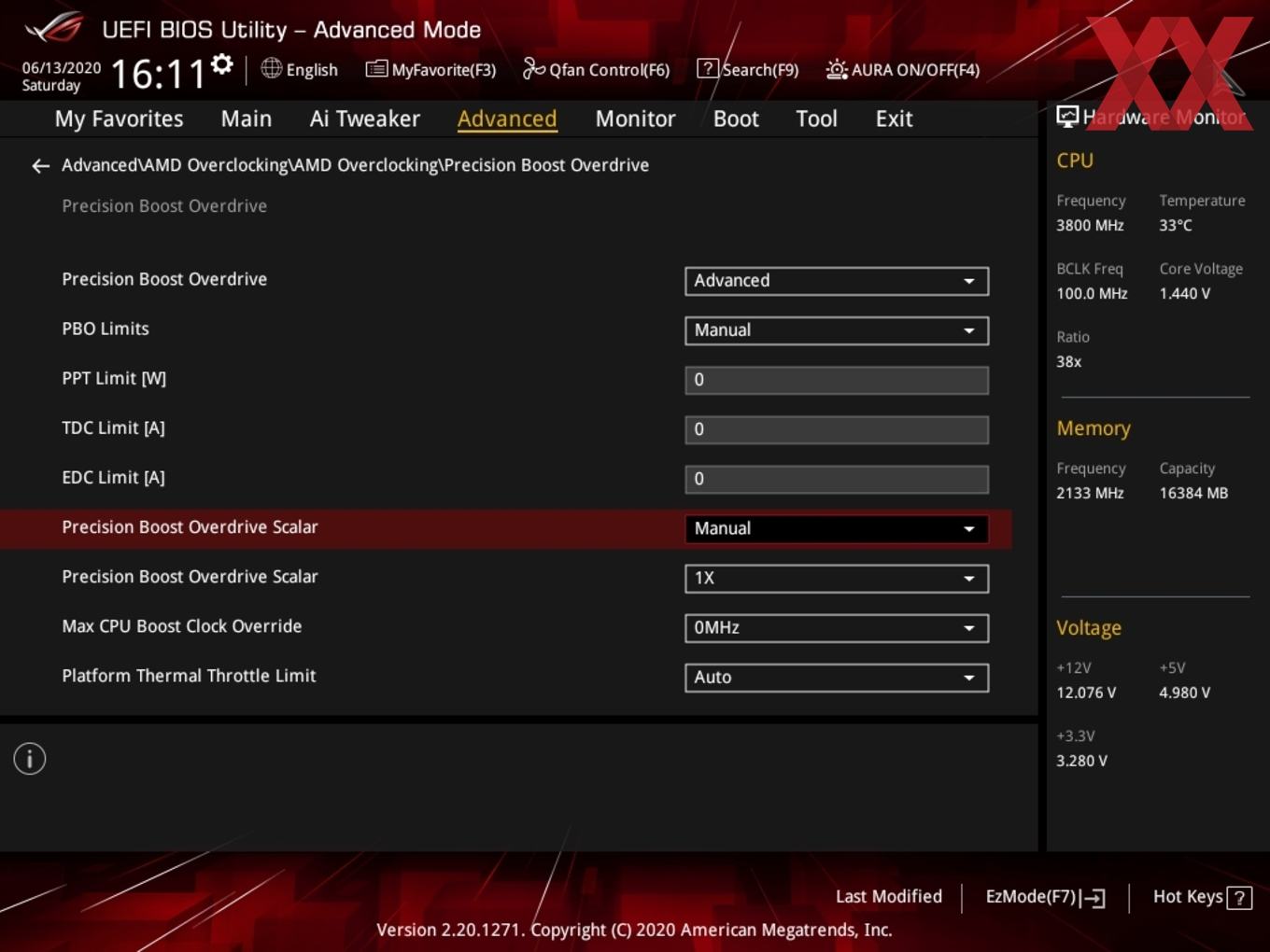Click the 06/13/2020 date text
This screenshot has height=952, width=1270.
point(62,67)
